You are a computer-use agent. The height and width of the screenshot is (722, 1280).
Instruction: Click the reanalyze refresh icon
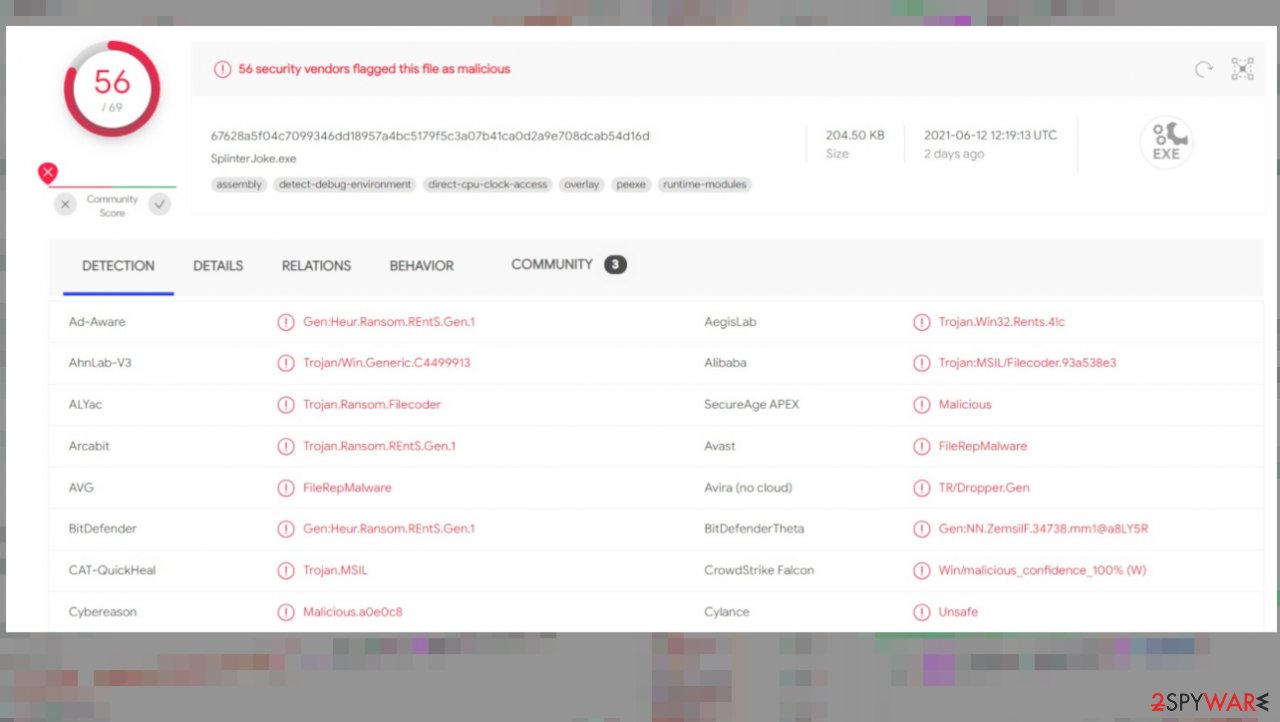(1204, 69)
